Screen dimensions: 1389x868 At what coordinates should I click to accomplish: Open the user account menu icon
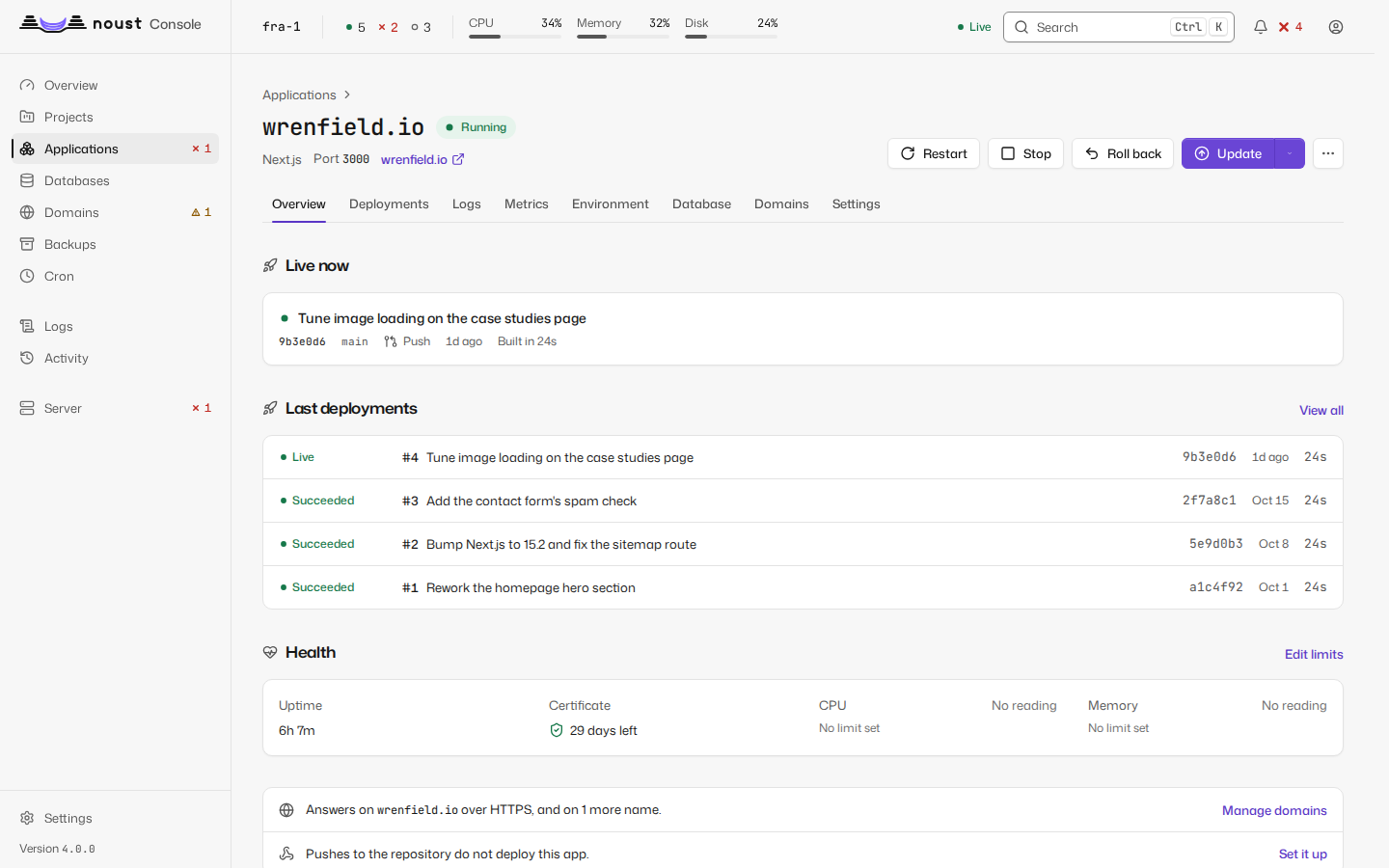click(x=1336, y=27)
